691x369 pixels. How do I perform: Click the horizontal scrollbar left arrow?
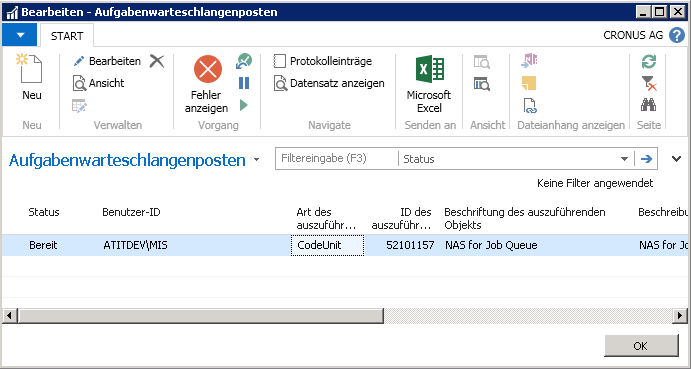point(10,316)
